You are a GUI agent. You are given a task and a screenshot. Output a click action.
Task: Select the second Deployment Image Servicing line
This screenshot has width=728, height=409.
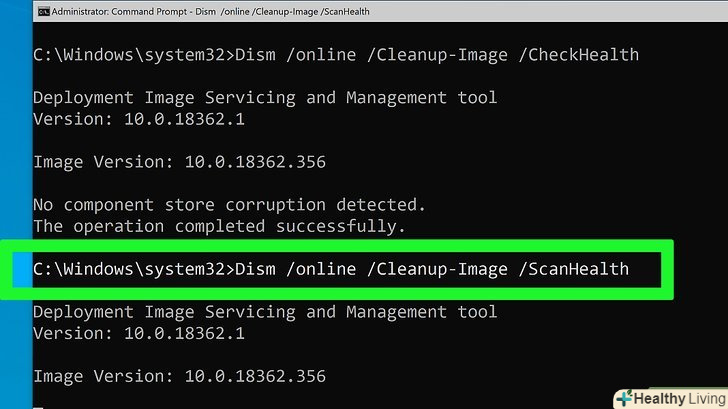click(265, 312)
